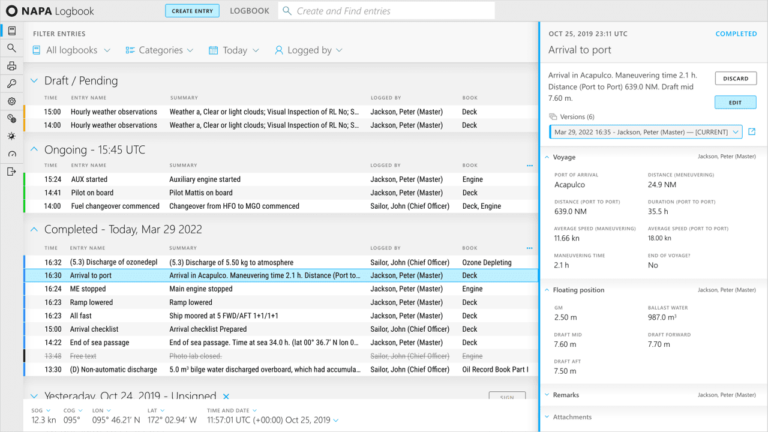Open the Categories filter dropdown

[x=160, y=50]
